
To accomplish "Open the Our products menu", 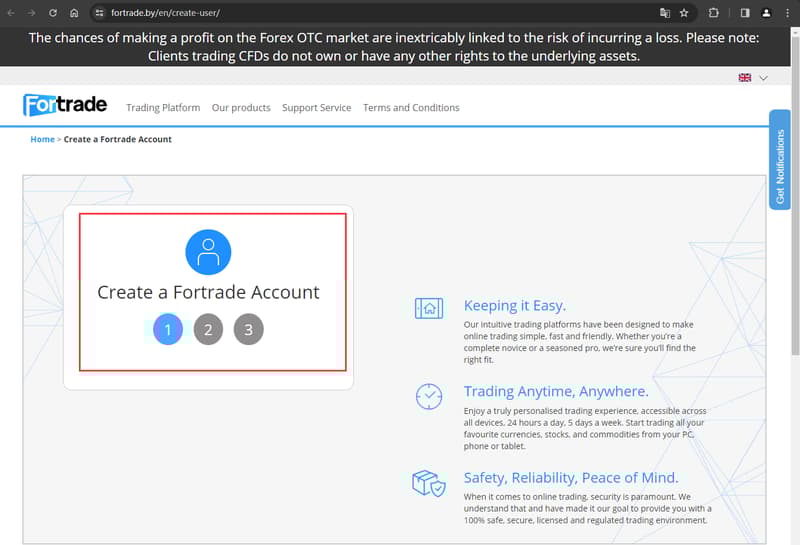I will pos(241,108).
